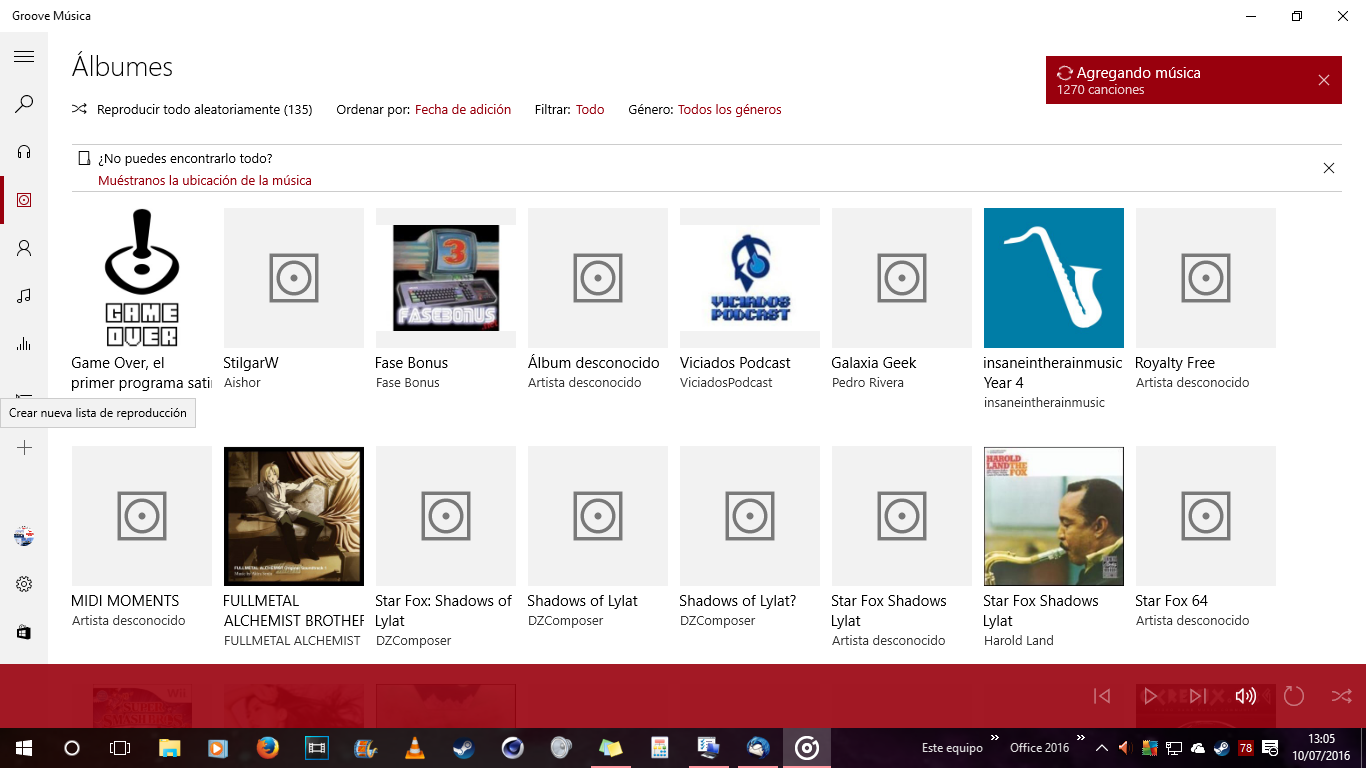Screen dimensions: 1366x768
Task: Expand the 'Fecha de adición' sort dropdown
Action: point(462,110)
